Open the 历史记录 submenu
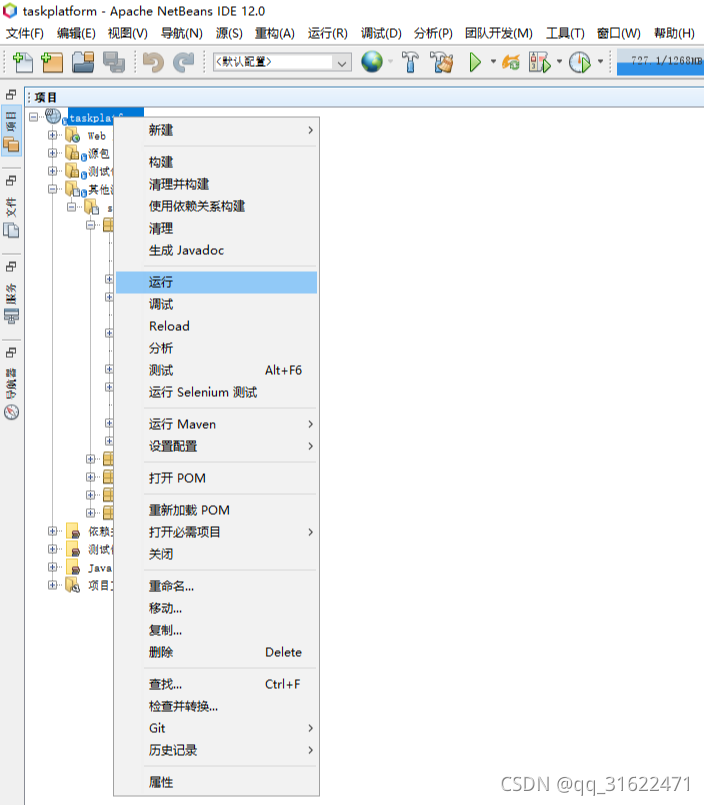 [x=216, y=751]
